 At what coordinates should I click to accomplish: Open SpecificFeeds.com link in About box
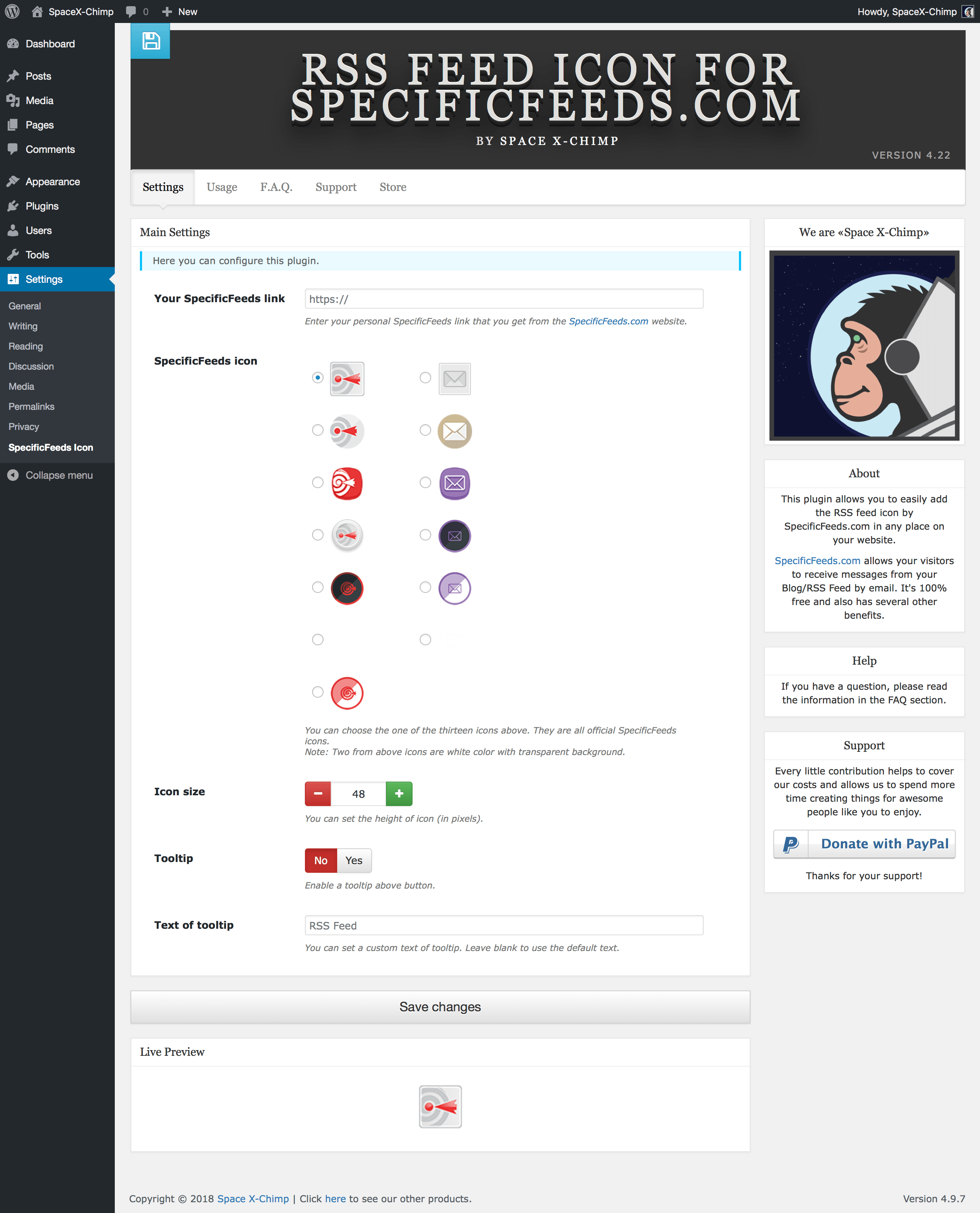click(x=818, y=560)
